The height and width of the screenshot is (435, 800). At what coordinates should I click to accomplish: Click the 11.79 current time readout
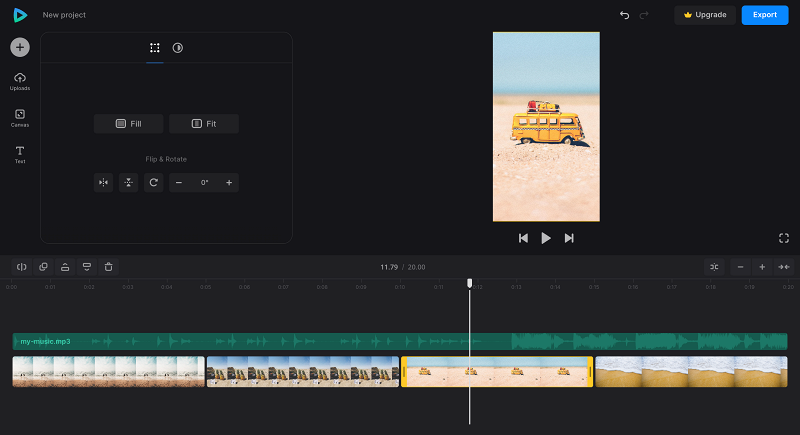389,267
